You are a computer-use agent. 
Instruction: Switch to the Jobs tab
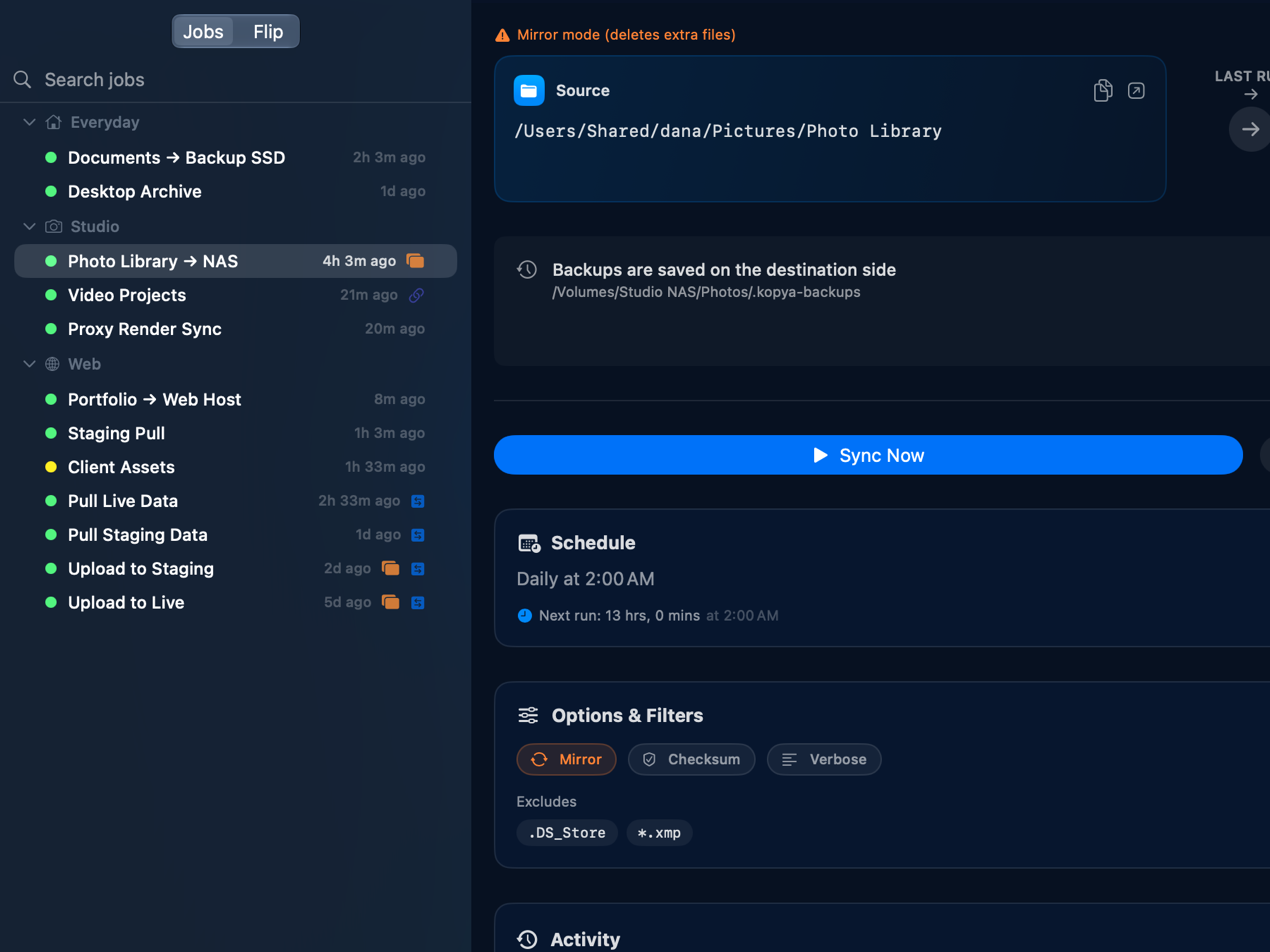[x=203, y=32]
